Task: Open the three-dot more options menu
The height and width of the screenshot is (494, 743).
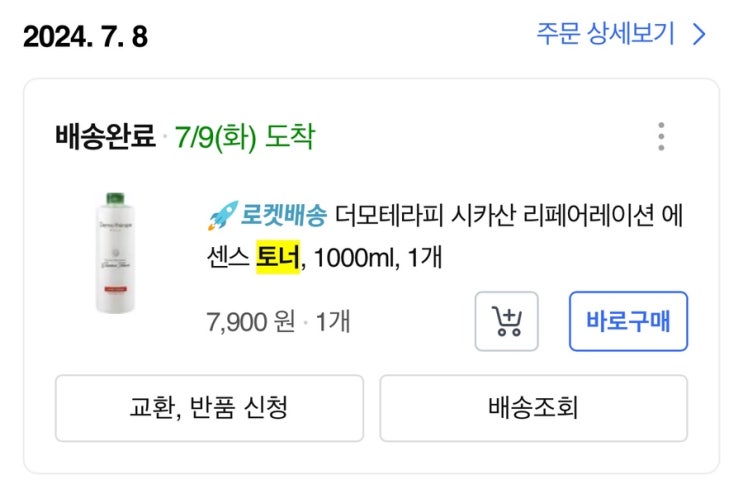Action: pyautogui.click(x=660, y=136)
